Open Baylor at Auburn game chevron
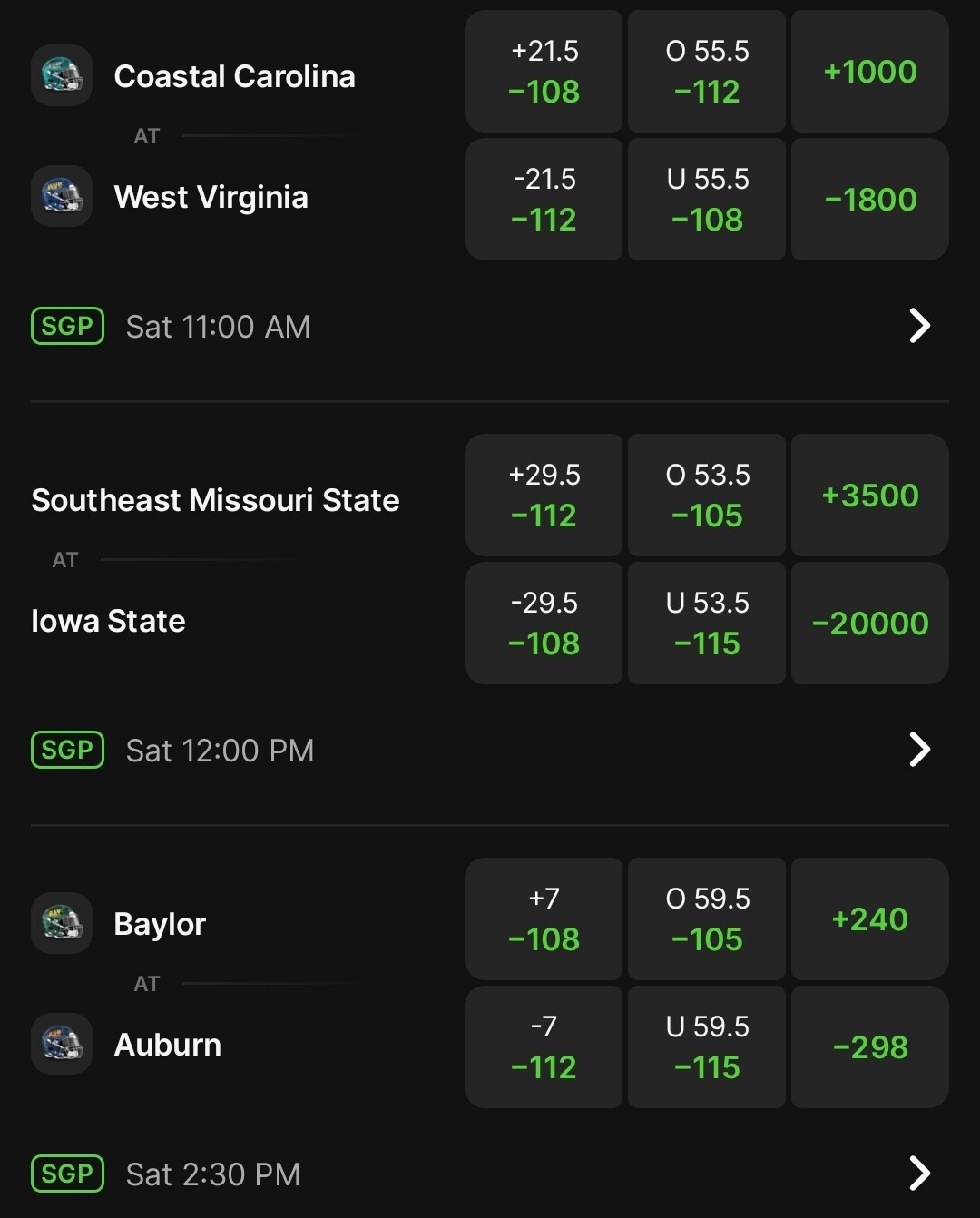The image size is (980, 1218). click(x=920, y=1174)
